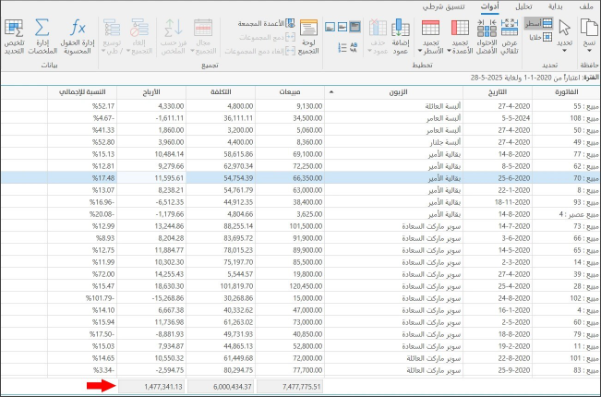Click the تحديد selection arrow tool
The height and width of the screenshot is (397, 601).
(564, 28)
